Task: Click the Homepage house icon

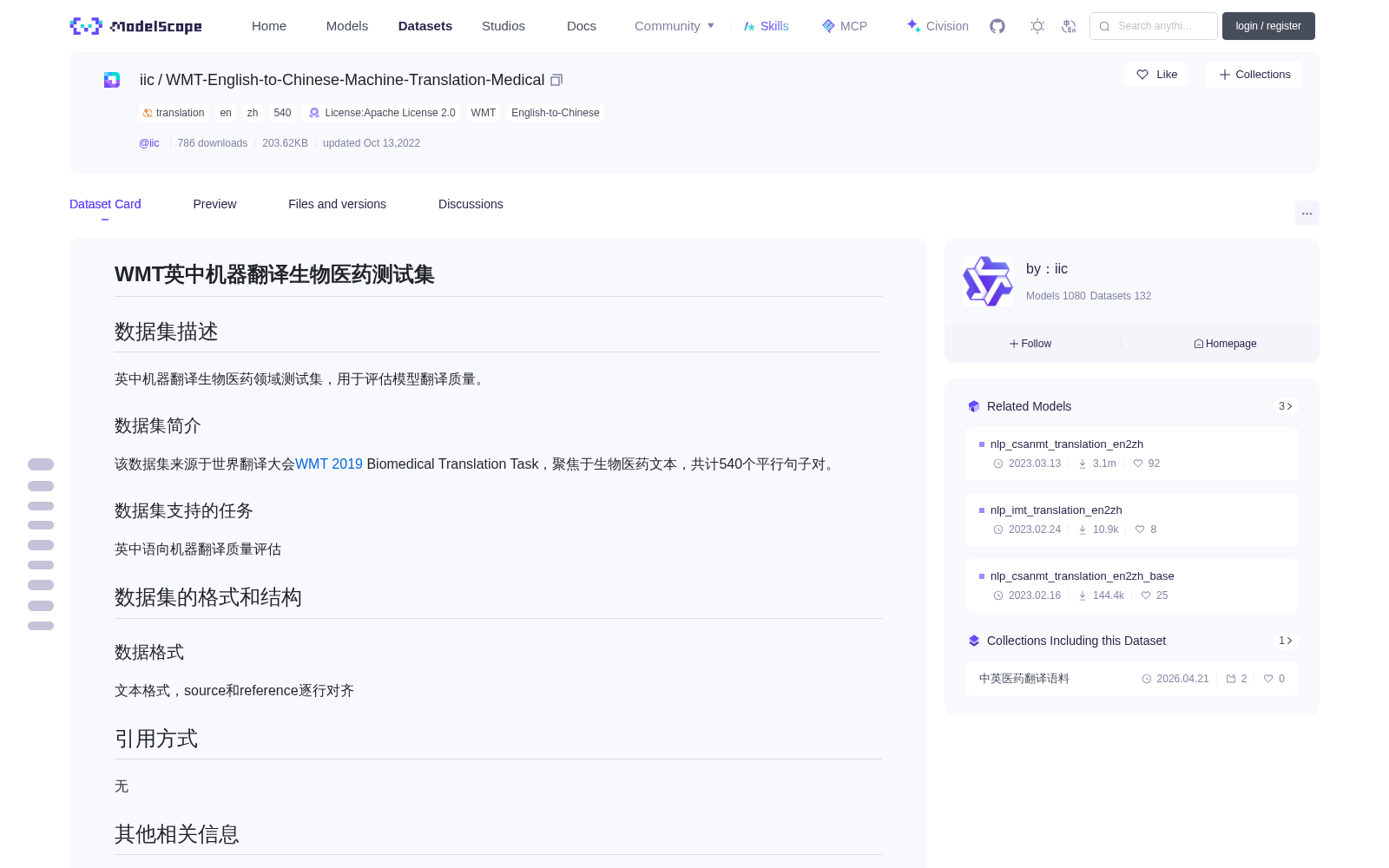Action: [1199, 344]
